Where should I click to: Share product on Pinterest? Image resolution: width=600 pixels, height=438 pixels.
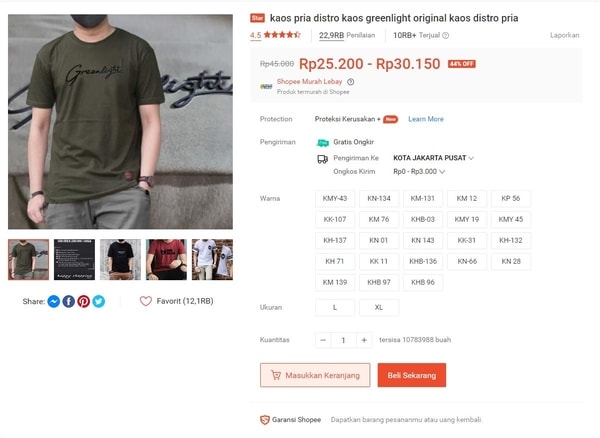point(83,301)
